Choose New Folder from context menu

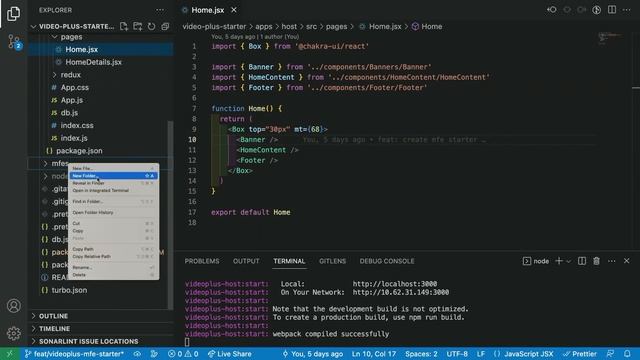(113, 176)
